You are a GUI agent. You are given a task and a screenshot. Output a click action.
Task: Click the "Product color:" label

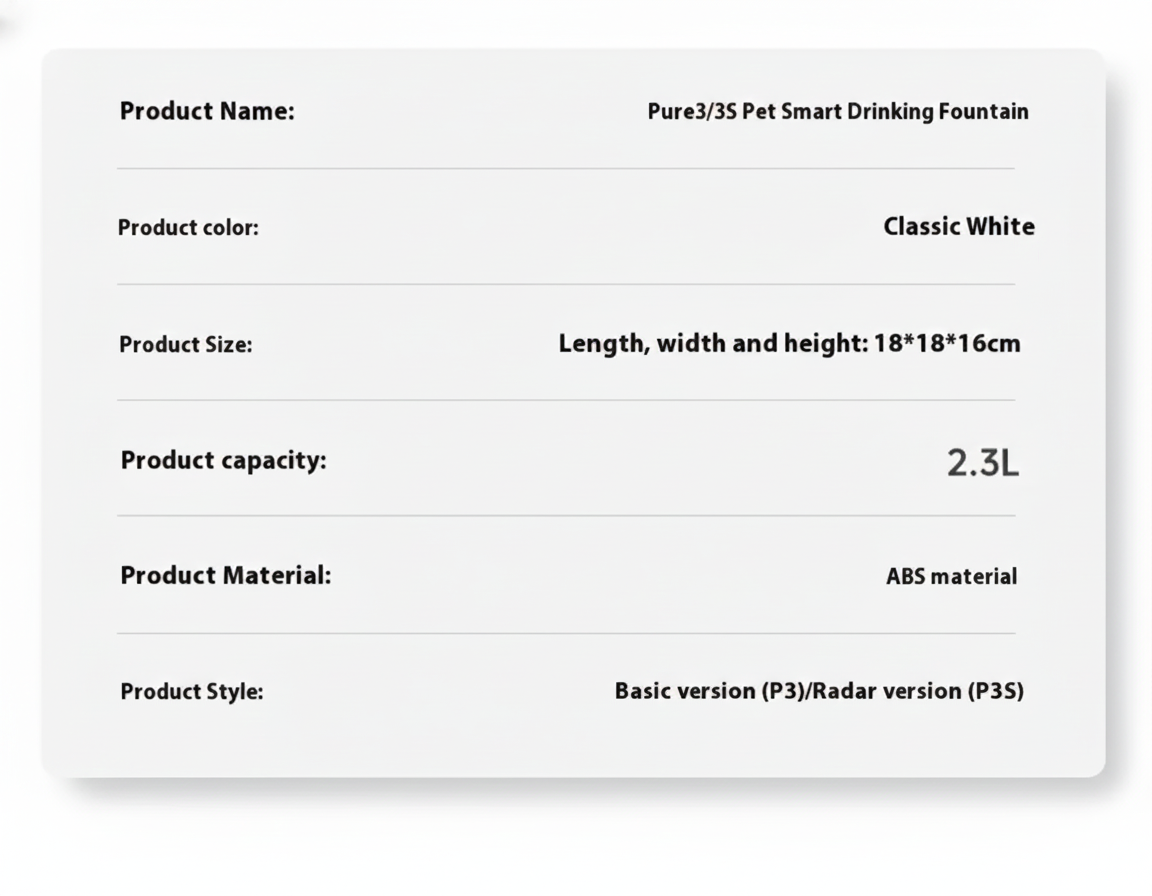click(x=188, y=228)
